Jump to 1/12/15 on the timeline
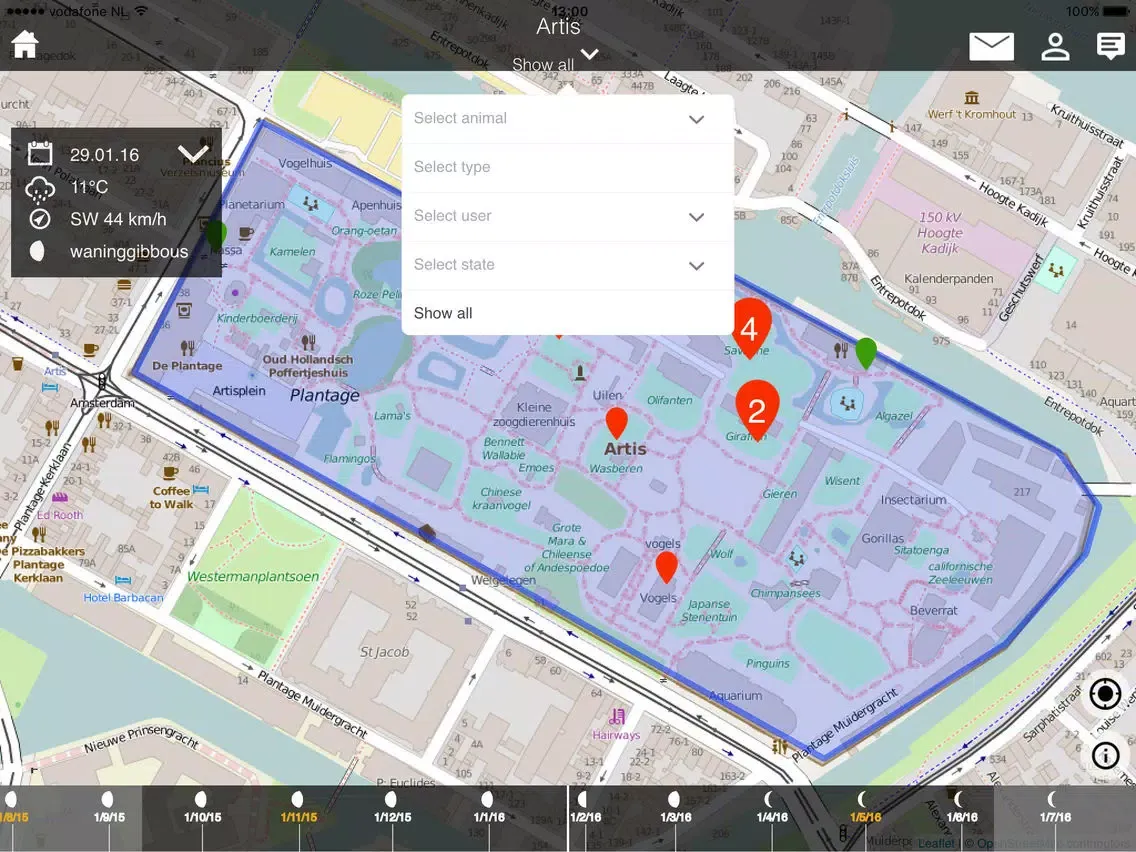Screen dimensions: 1136x852 (392, 816)
